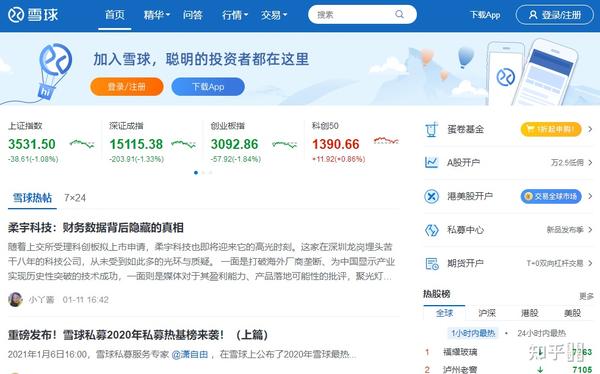
Task: Click 下载App in top bar
Action: coord(485,15)
